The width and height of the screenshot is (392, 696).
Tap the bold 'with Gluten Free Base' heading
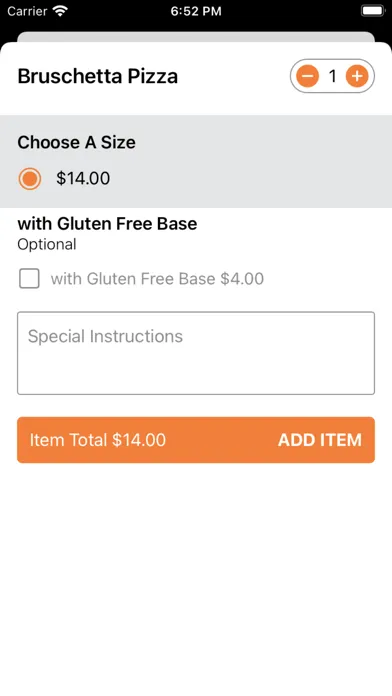click(107, 224)
